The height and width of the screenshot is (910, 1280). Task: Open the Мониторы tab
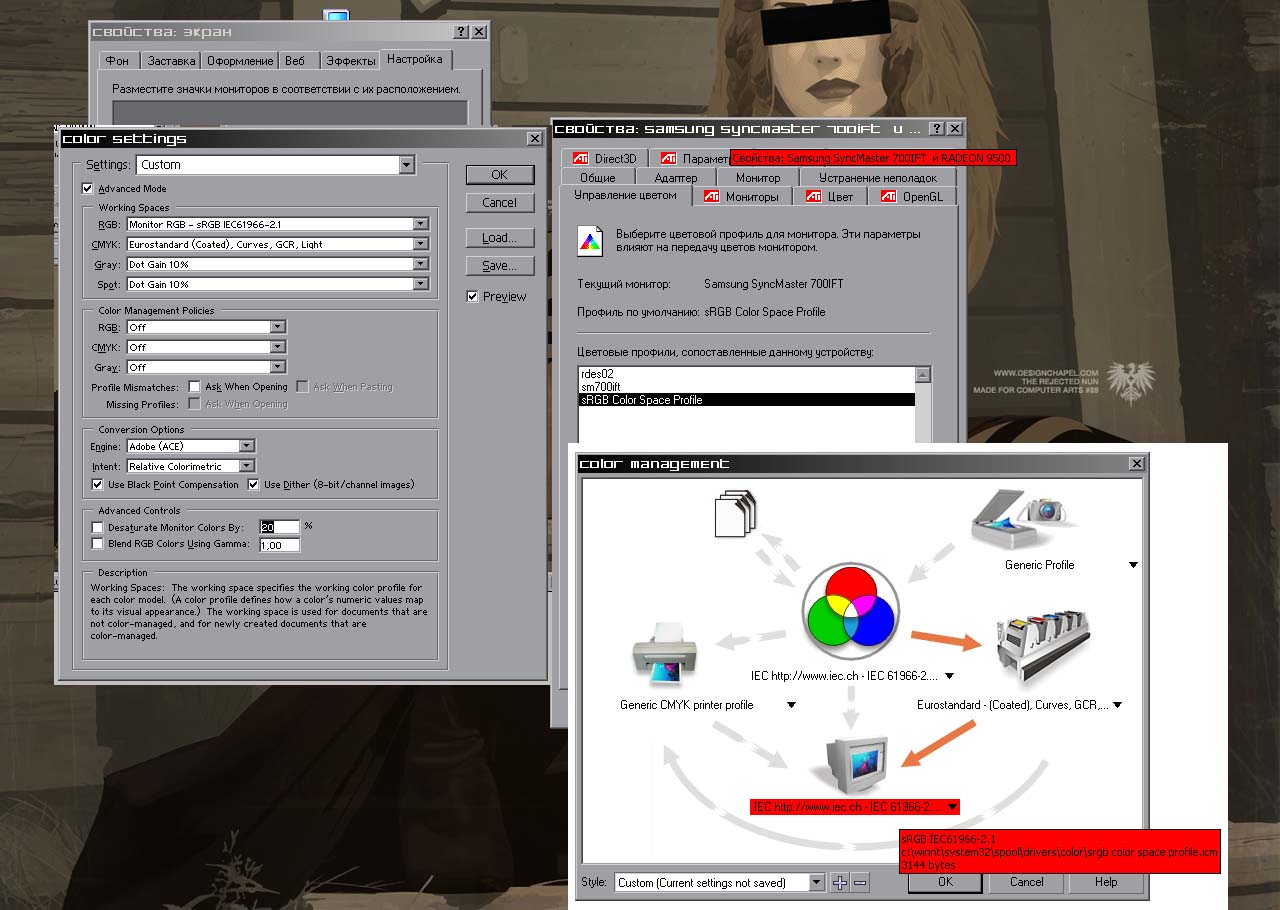pyautogui.click(x=742, y=197)
